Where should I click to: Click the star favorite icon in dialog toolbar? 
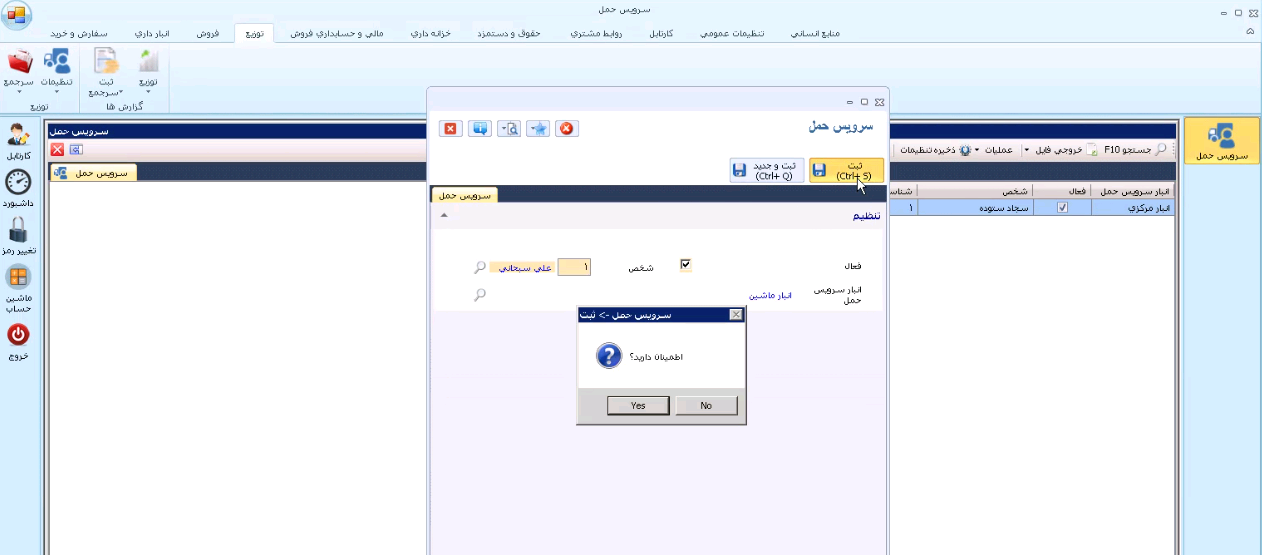538,128
